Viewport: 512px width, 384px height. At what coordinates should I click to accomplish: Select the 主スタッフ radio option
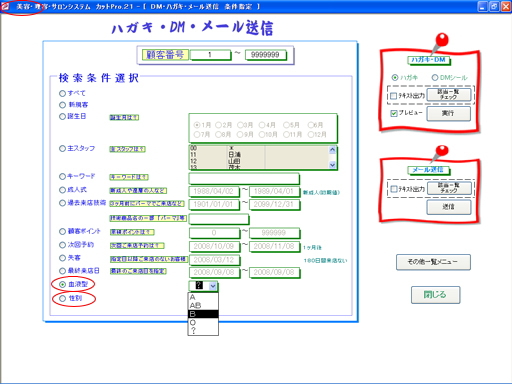click(62, 148)
